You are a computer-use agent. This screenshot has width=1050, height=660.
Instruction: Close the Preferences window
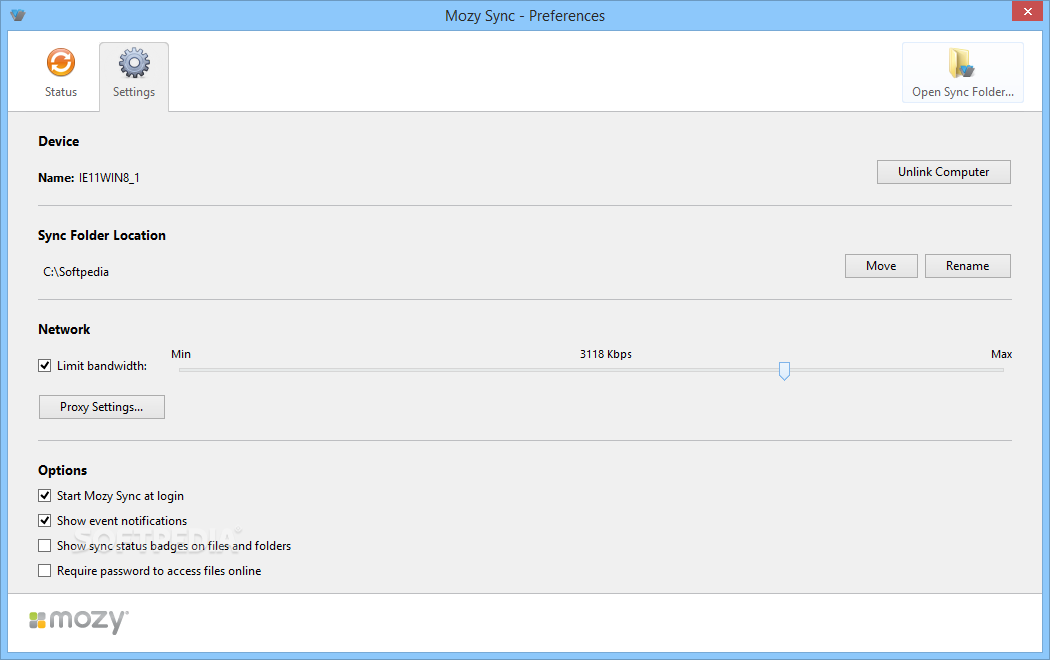pyautogui.click(x=1027, y=11)
